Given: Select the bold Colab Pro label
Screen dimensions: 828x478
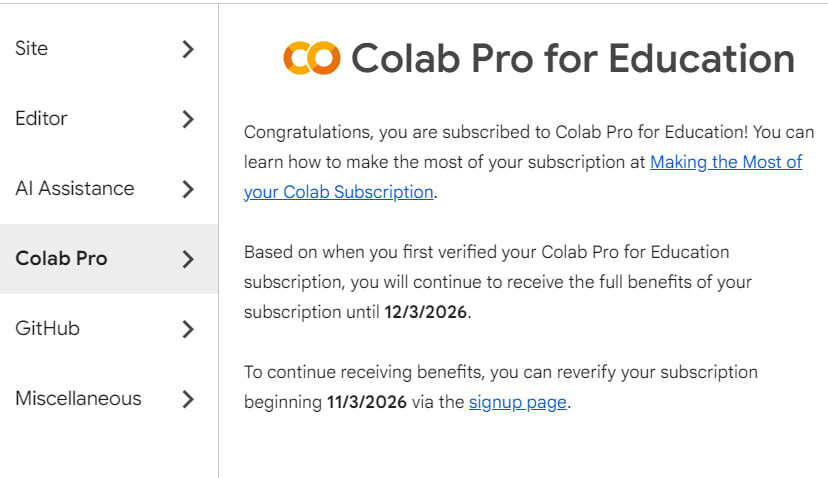Looking at the screenshot, I should [x=61, y=258].
